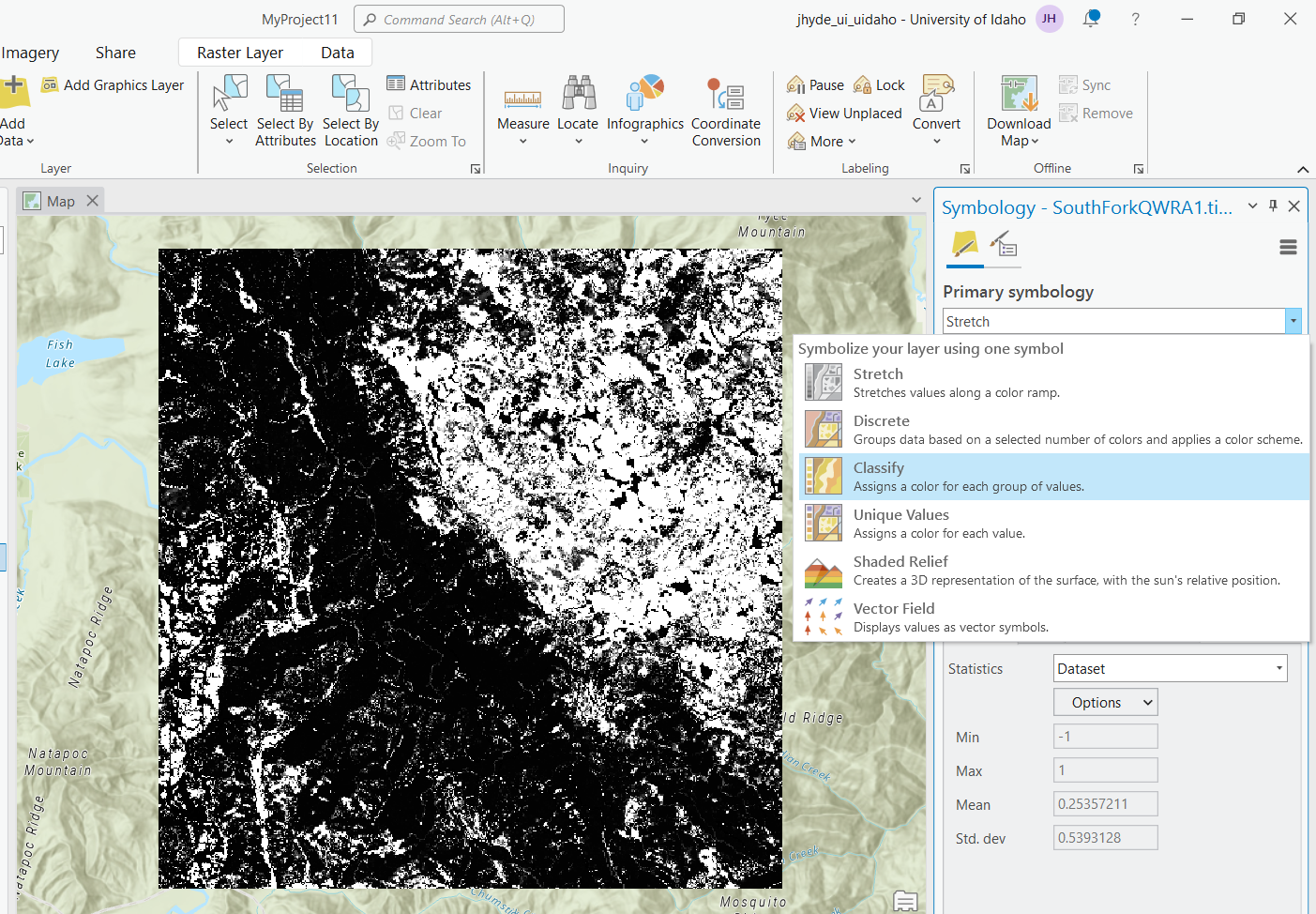
Task: Click the Download Map icon
Action: click(x=1019, y=94)
